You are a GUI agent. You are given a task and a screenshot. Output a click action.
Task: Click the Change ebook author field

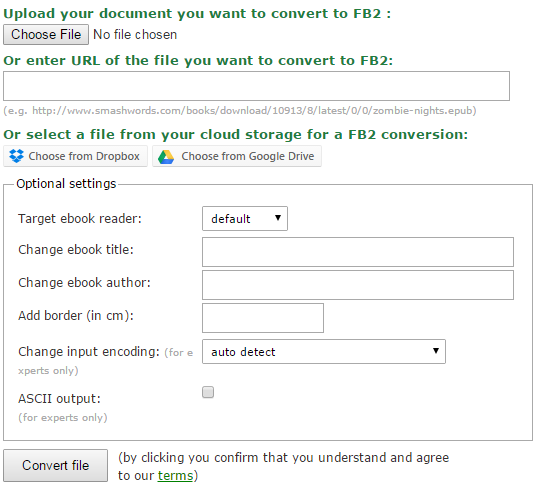(x=358, y=285)
